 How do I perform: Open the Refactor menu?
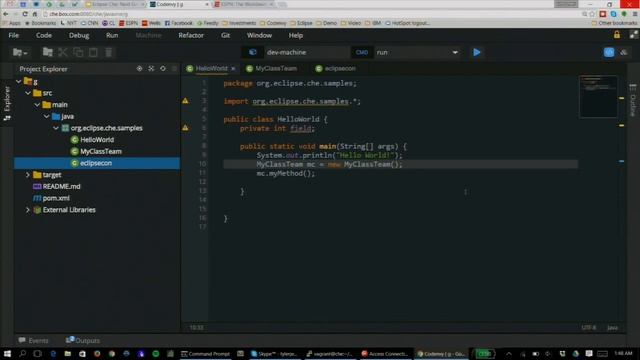tap(191, 35)
